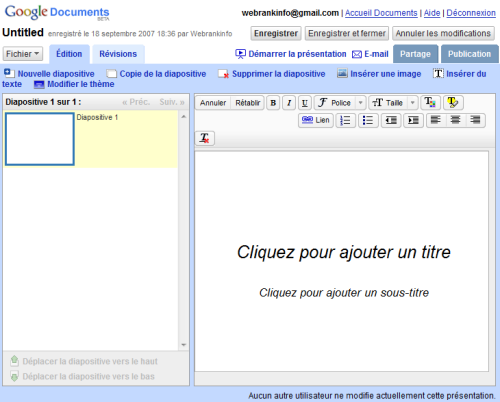Image resolution: width=500 pixels, height=402 pixels.
Task: Click the Démarrer la présentation screen icon
Action: click(x=240, y=54)
